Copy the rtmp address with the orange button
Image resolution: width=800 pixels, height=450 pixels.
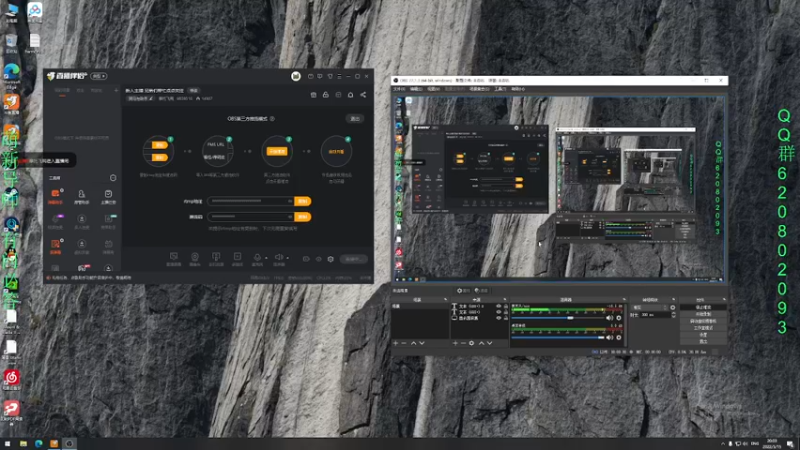pyautogui.click(x=303, y=201)
